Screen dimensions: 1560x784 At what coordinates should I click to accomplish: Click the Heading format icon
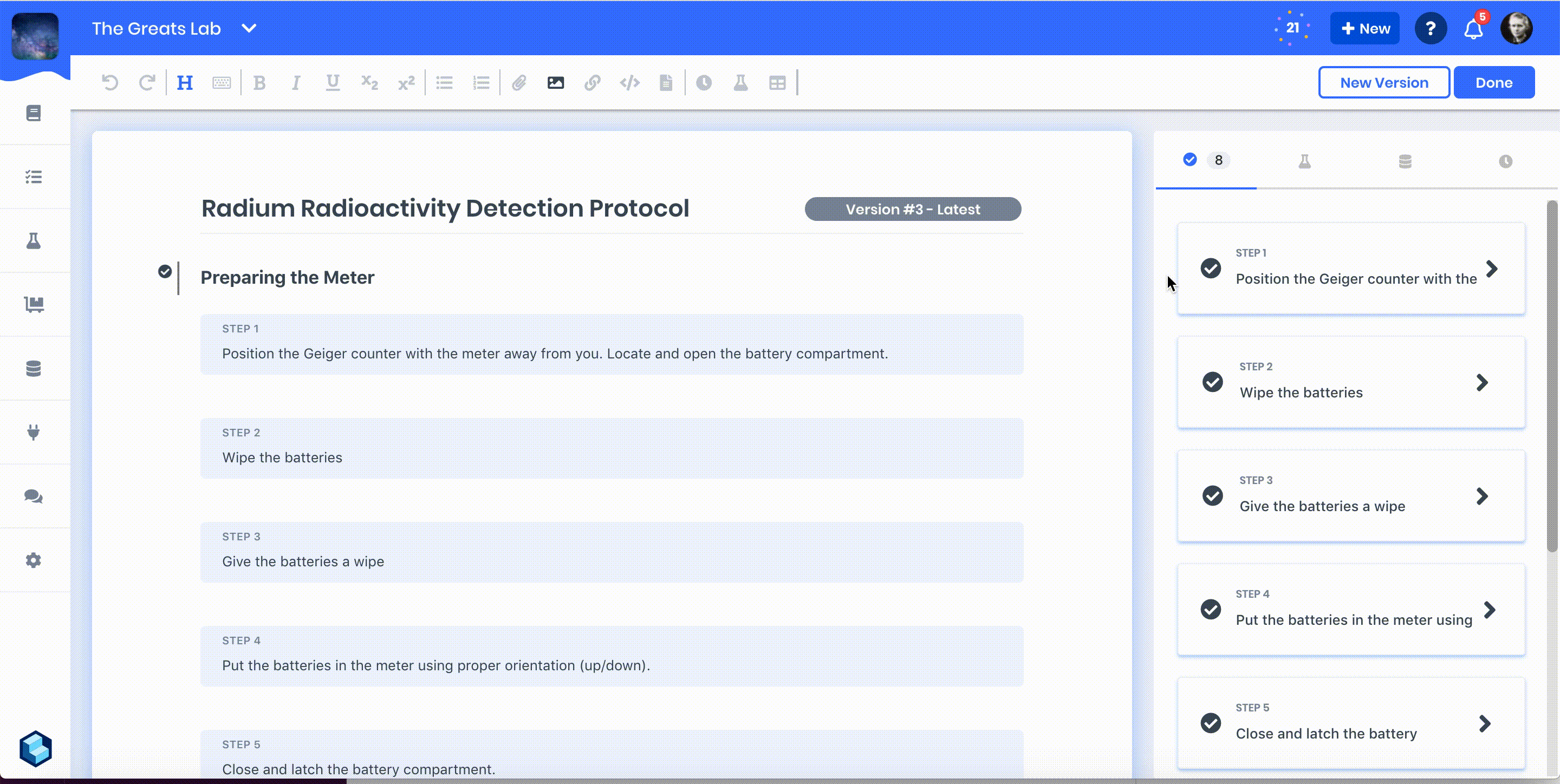[185, 83]
